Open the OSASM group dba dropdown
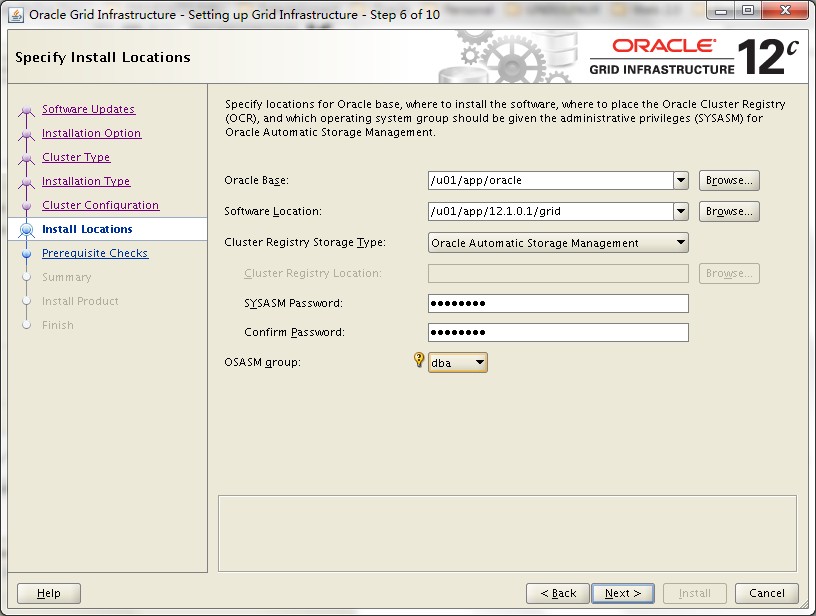 point(457,363)
